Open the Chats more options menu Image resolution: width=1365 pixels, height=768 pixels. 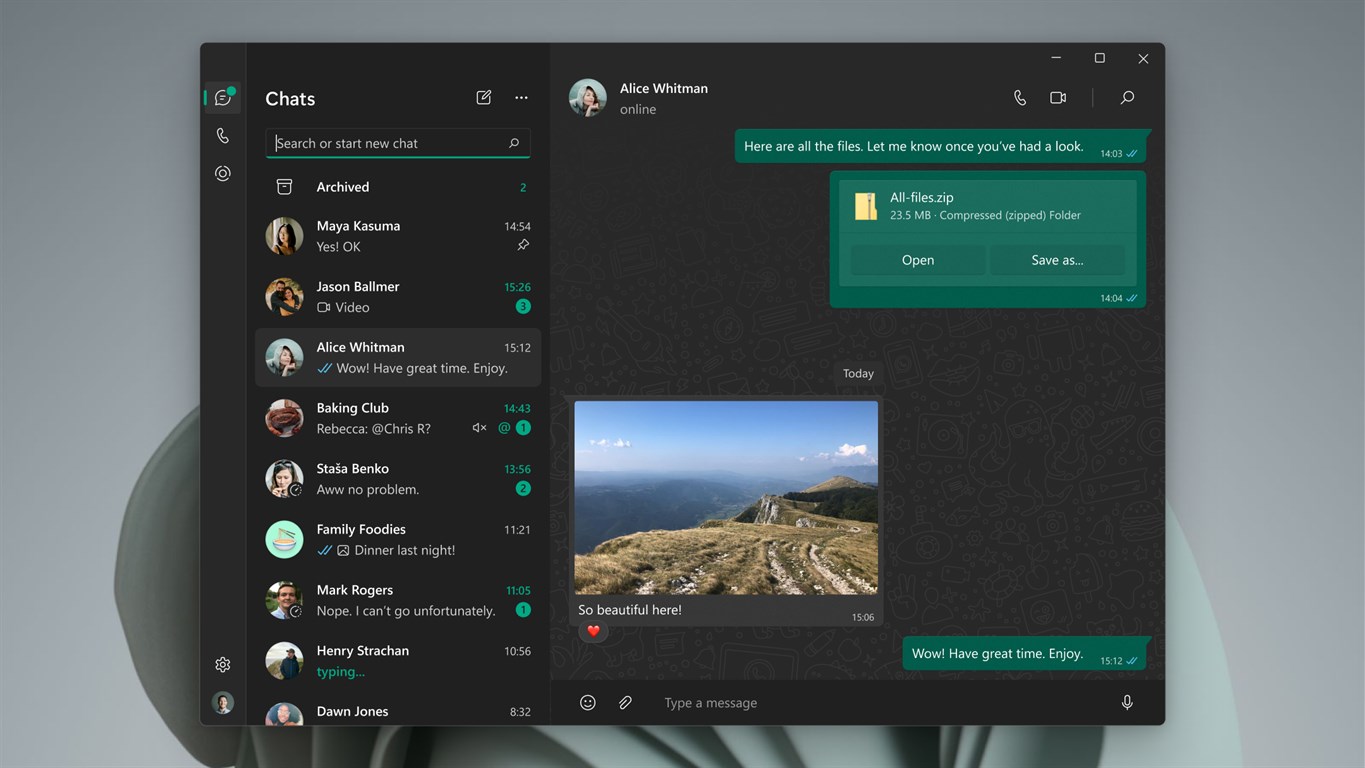pos(521,98)
